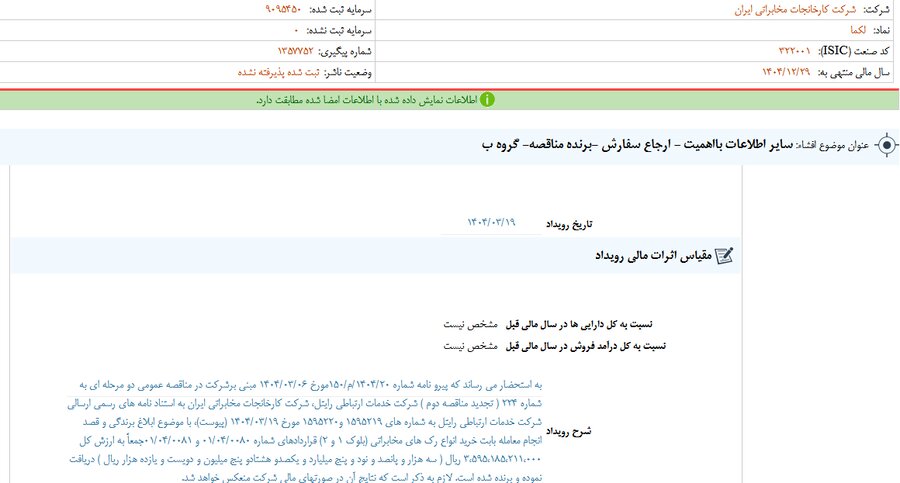
Task: Click the target icon beside disclosure subject title
Action: [x=886, y=145]
